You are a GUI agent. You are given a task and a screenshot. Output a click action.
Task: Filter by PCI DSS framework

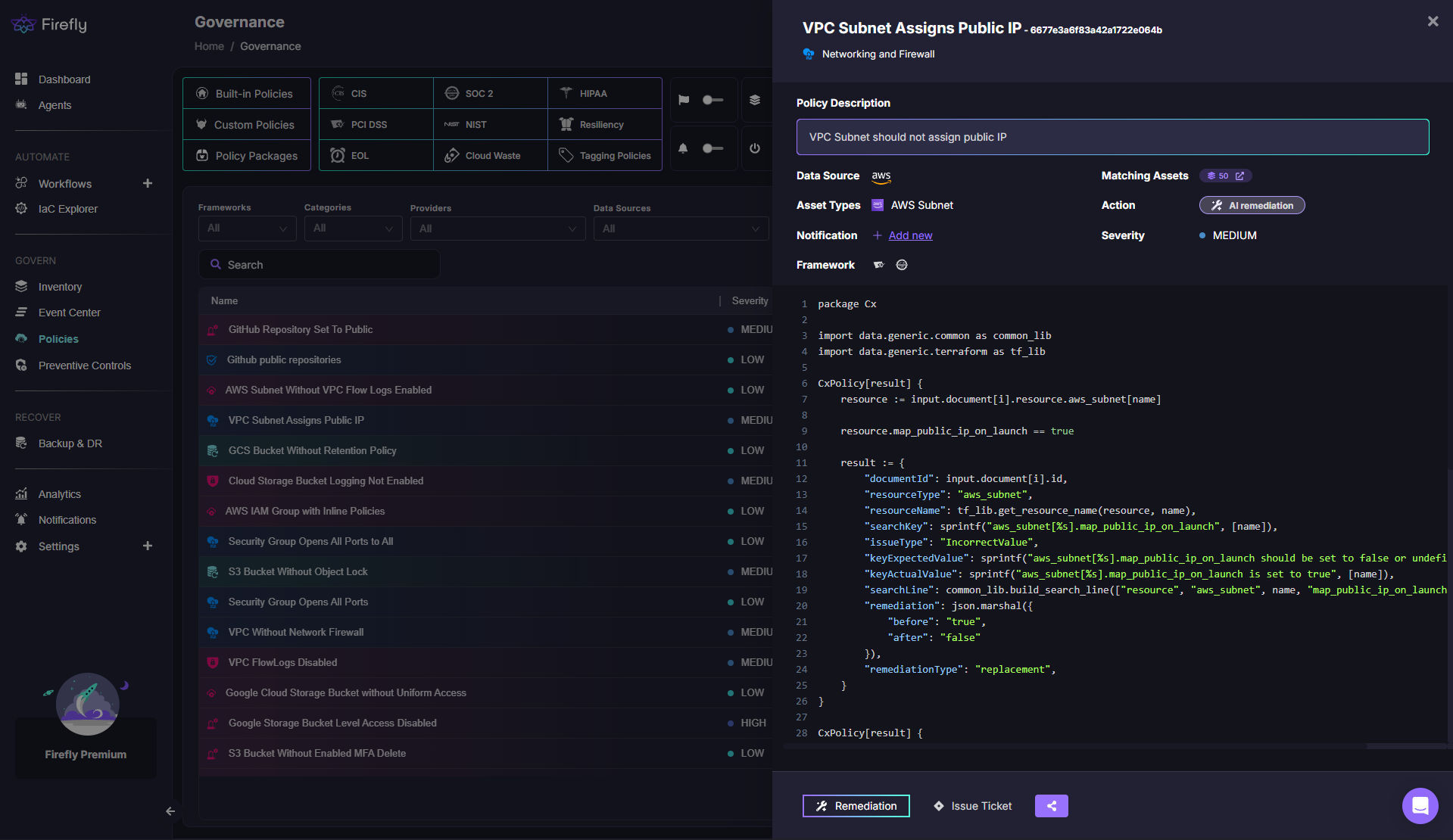coord(376,125)
